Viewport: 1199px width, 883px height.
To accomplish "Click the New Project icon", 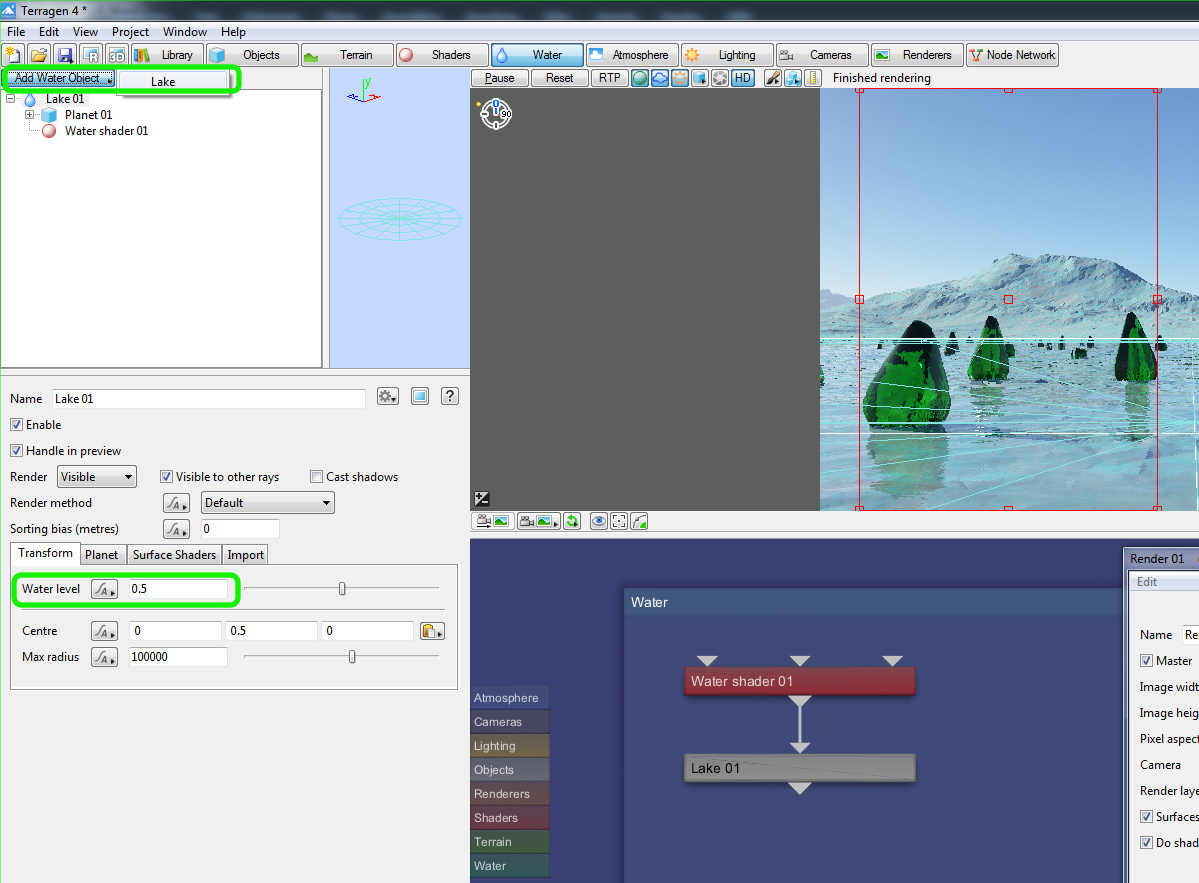I will (x=14, y=55).
